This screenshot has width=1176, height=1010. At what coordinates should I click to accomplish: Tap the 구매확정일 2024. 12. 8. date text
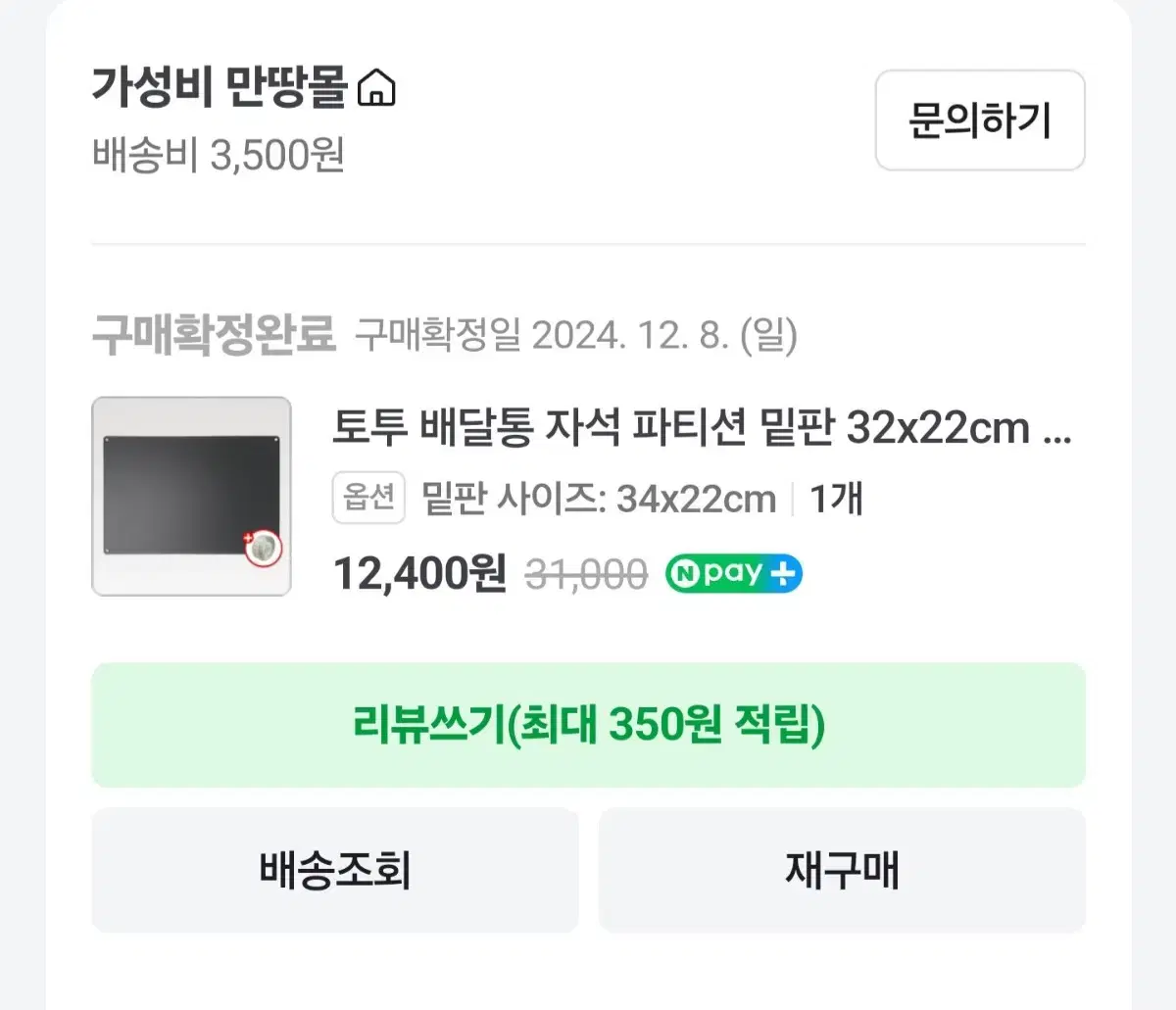click(576, 335)
